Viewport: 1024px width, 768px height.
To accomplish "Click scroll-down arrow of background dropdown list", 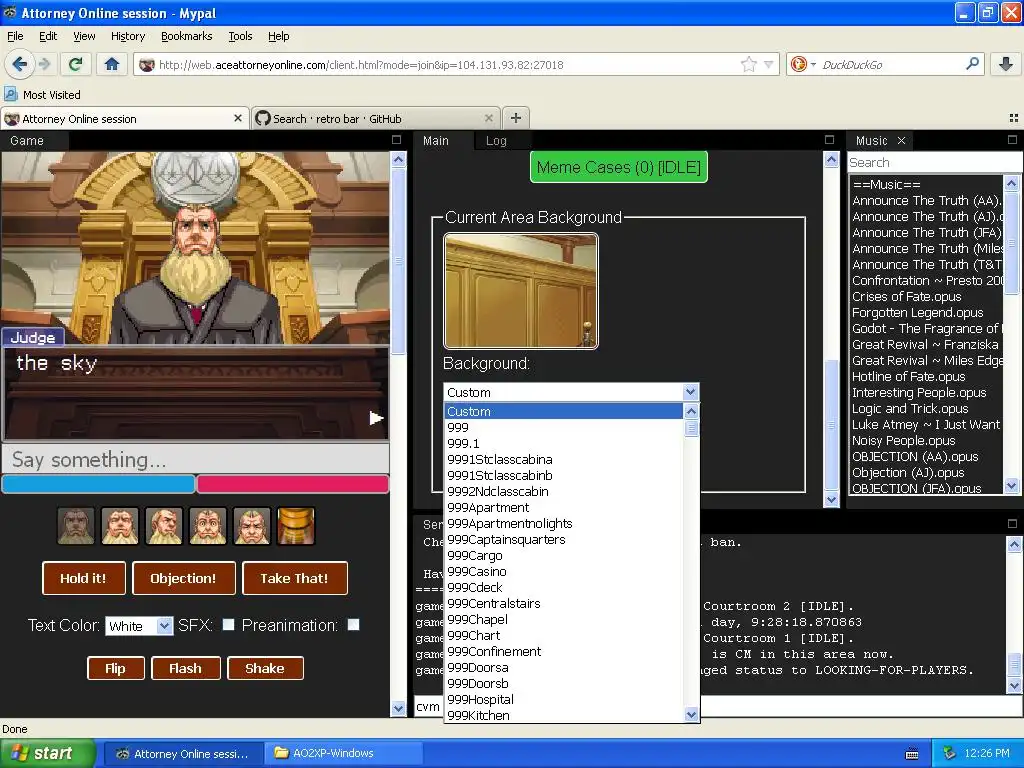I will point(691,714).
